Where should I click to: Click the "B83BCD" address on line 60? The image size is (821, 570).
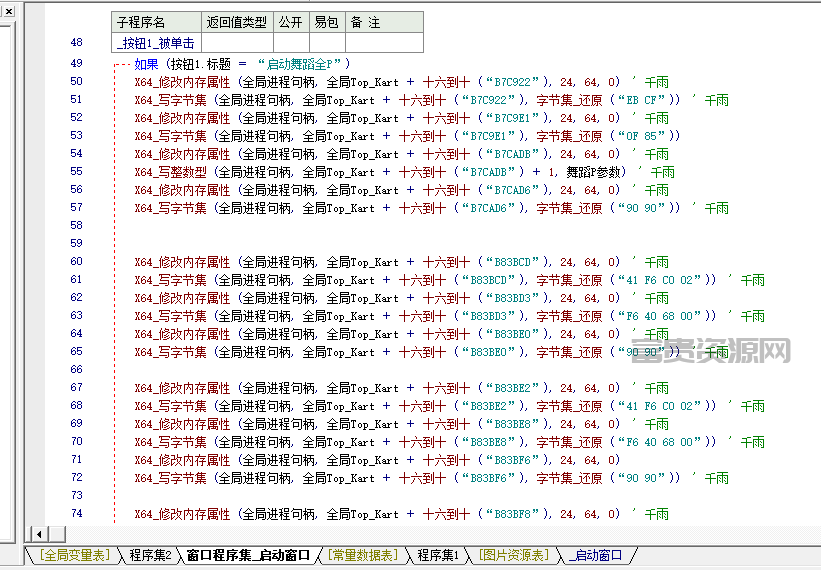tap(513, 262)
